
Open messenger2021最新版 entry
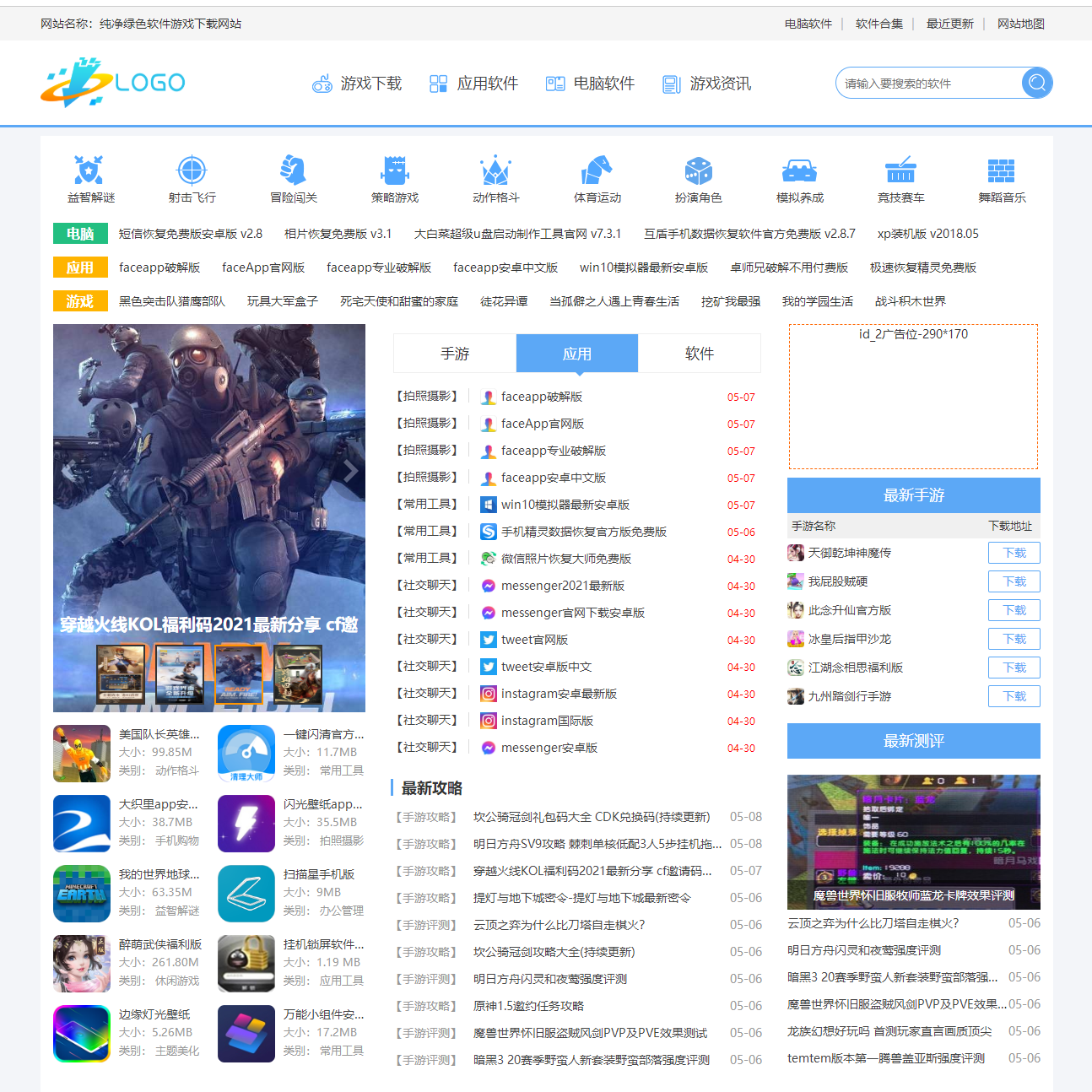pyautogui.click(x=563, y=586)
